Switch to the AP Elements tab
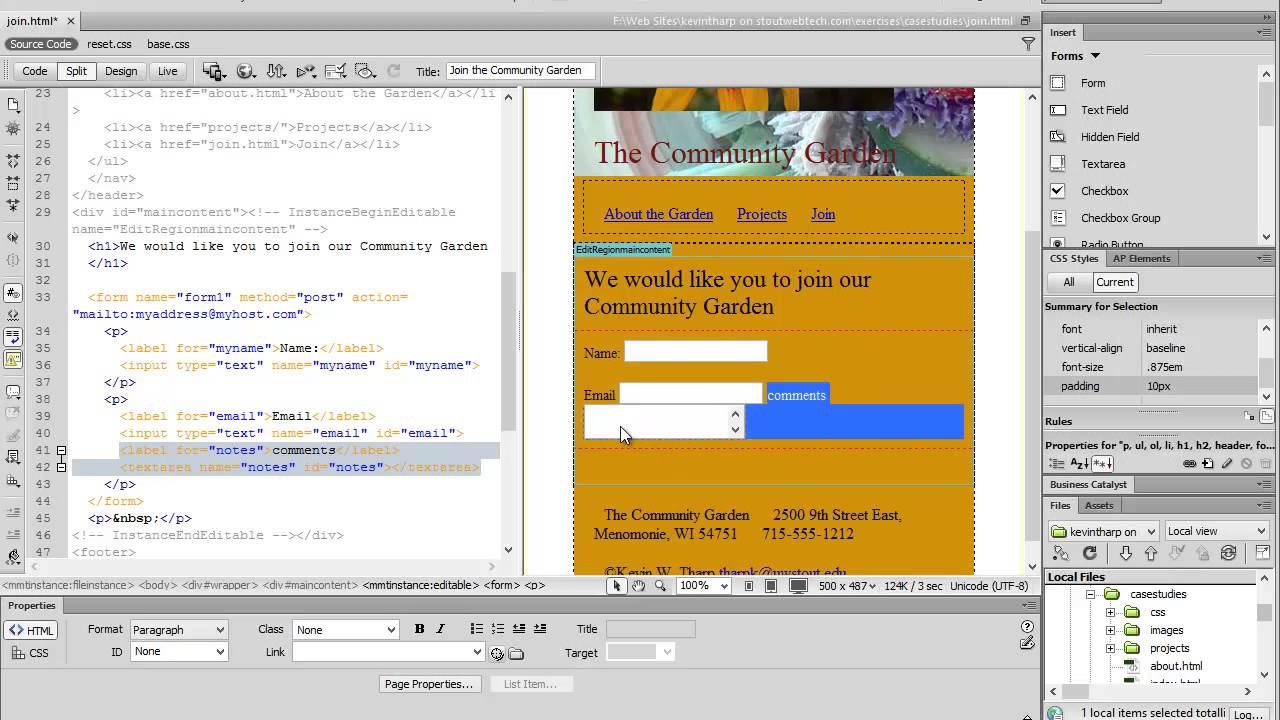The image size is (1280, 720). click(1141, 258)
